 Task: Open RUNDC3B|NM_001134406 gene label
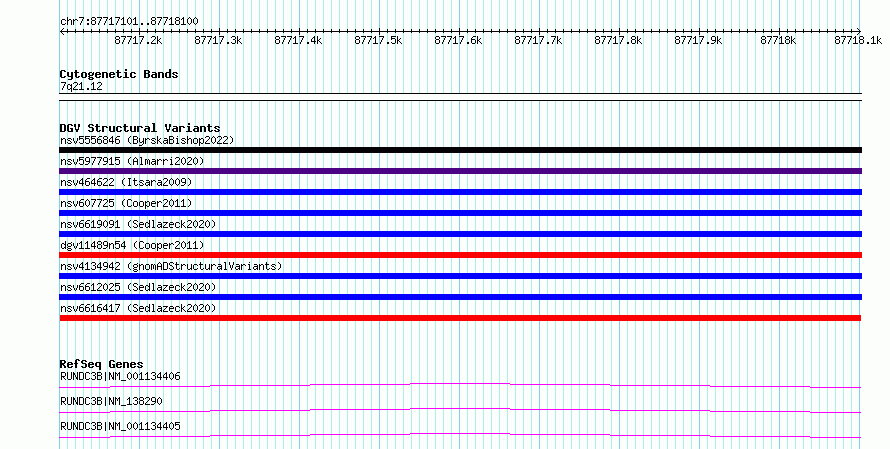(120, 376)
